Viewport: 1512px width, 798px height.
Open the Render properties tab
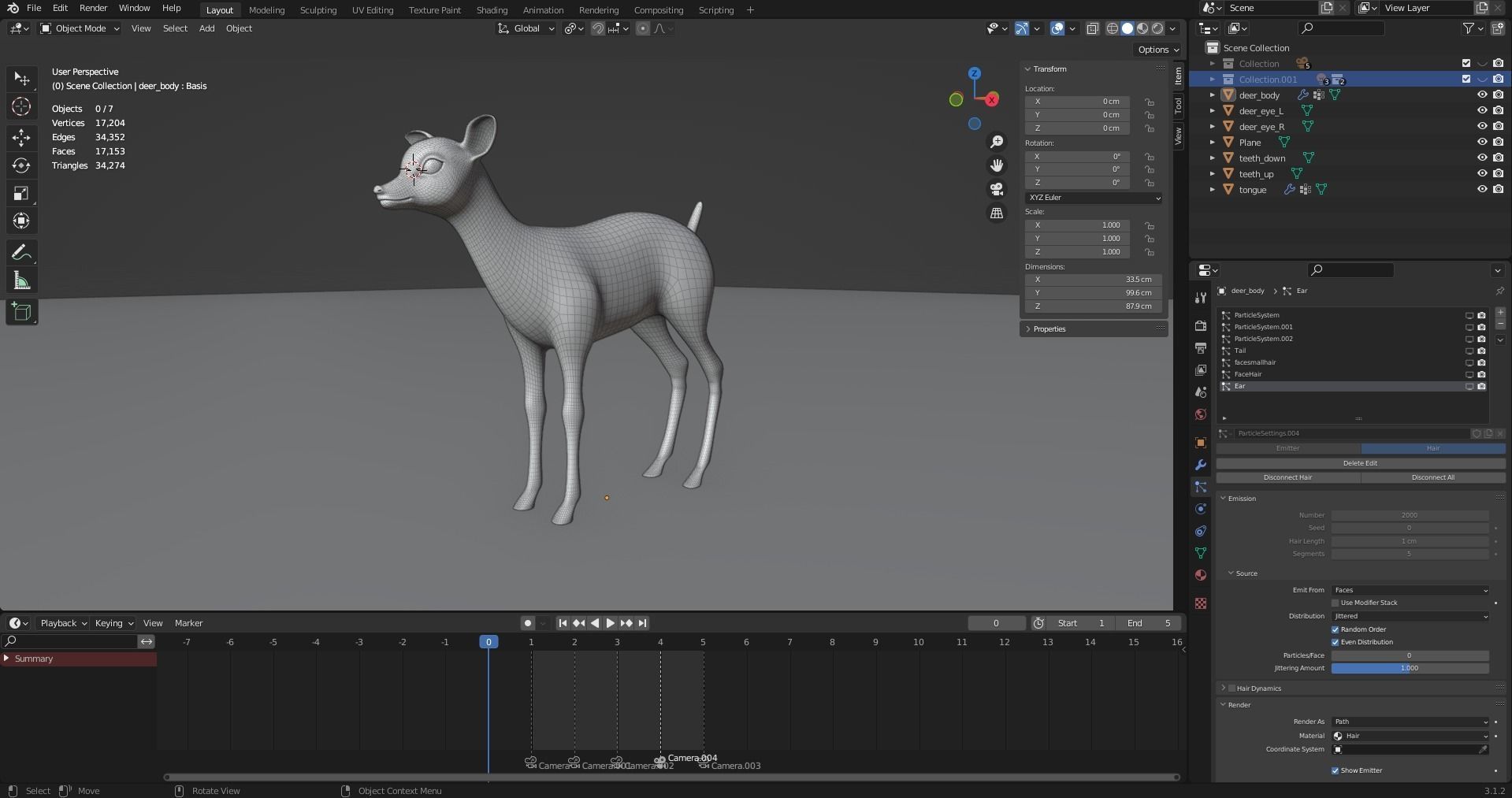pyautogui.click(x=1201, y=325)
